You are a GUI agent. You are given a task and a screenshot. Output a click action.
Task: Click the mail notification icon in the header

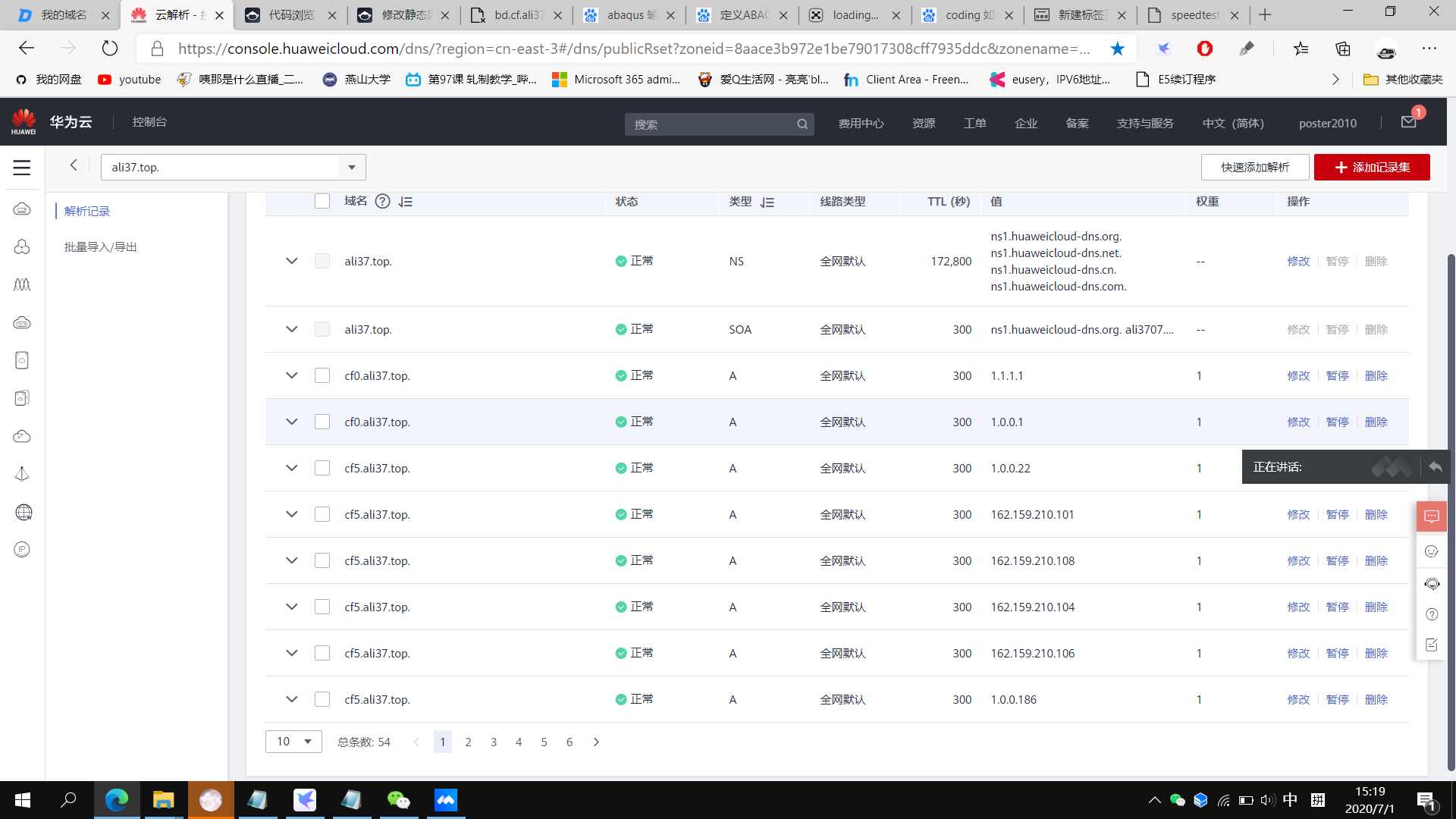click(x=1409, y=122)
